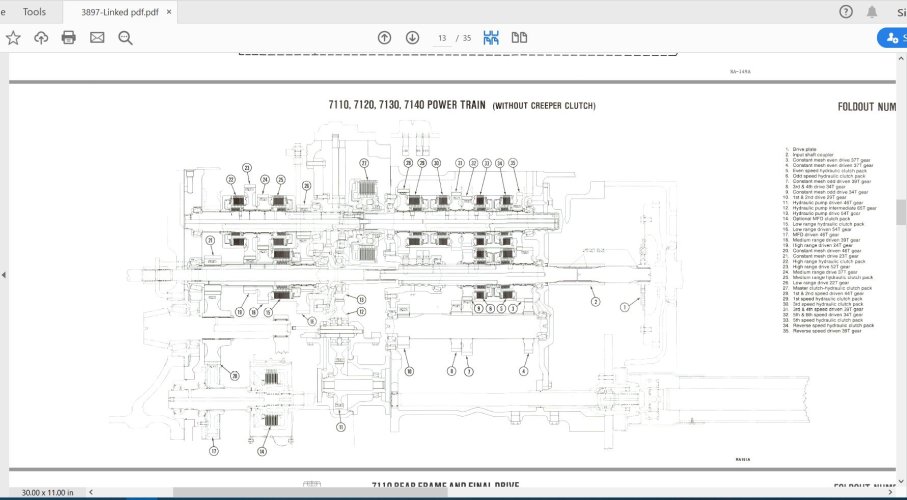Click callout number 21 on left side
This screenshot has width=907, height=500.
210,240
